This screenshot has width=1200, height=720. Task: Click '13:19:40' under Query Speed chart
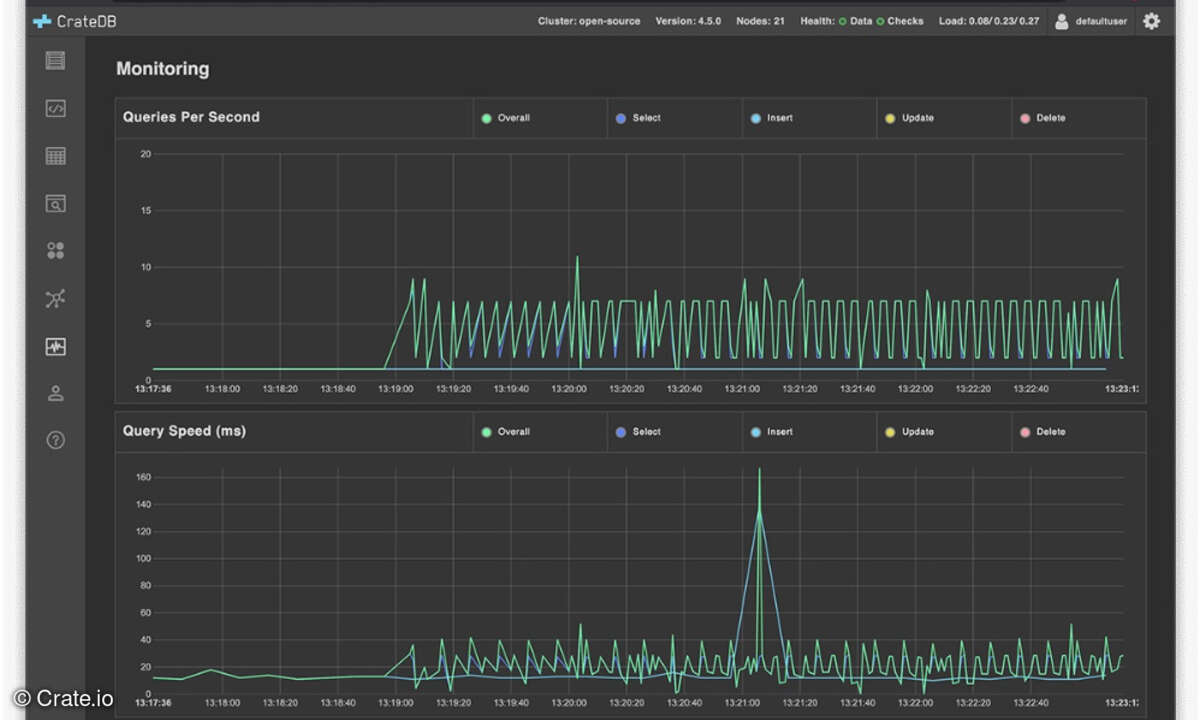[511, 703]
